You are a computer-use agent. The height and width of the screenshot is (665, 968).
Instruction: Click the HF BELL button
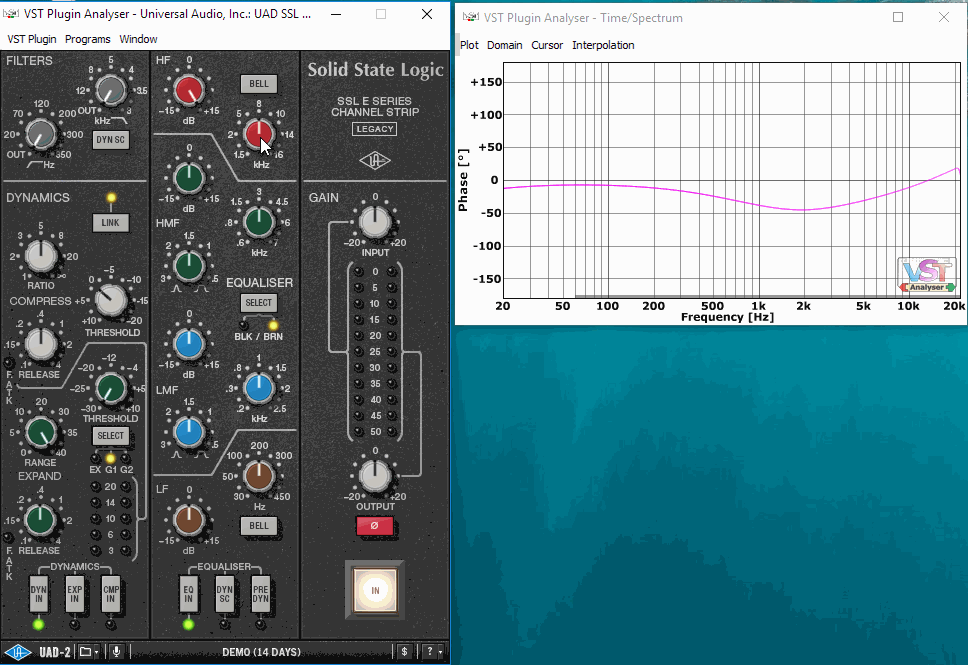point(259,84)
